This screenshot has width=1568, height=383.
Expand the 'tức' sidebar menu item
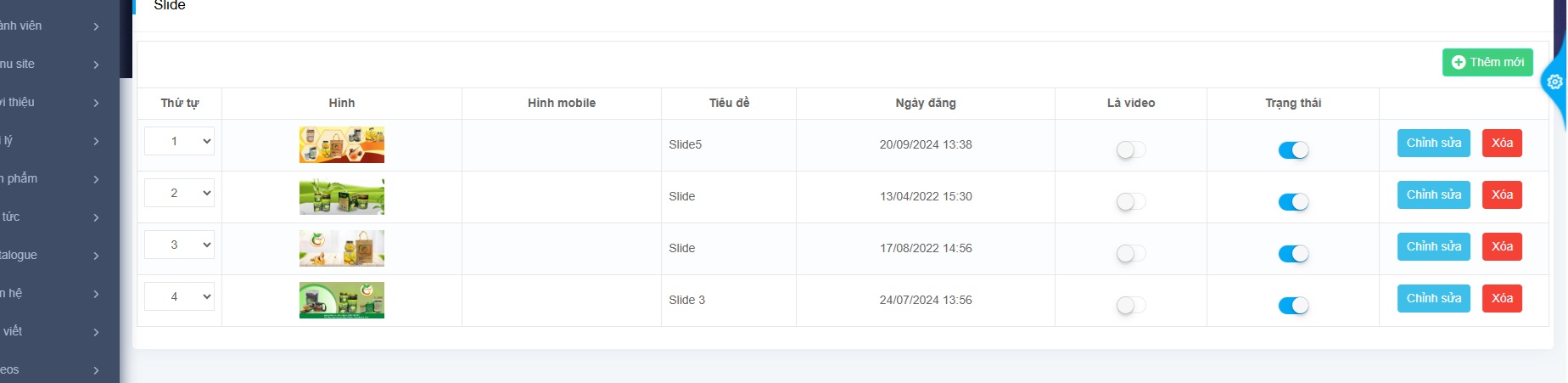51,217
